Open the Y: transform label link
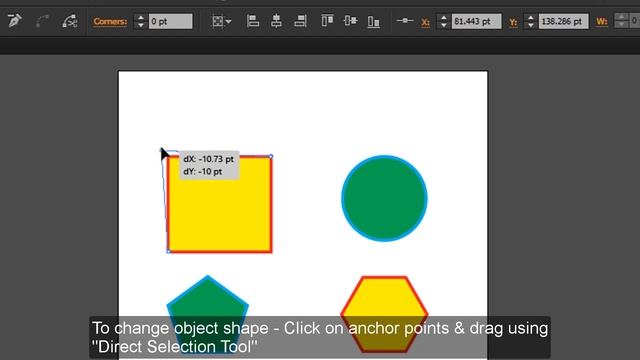This screenshot has width=640, height=360. tap(513, 22)
